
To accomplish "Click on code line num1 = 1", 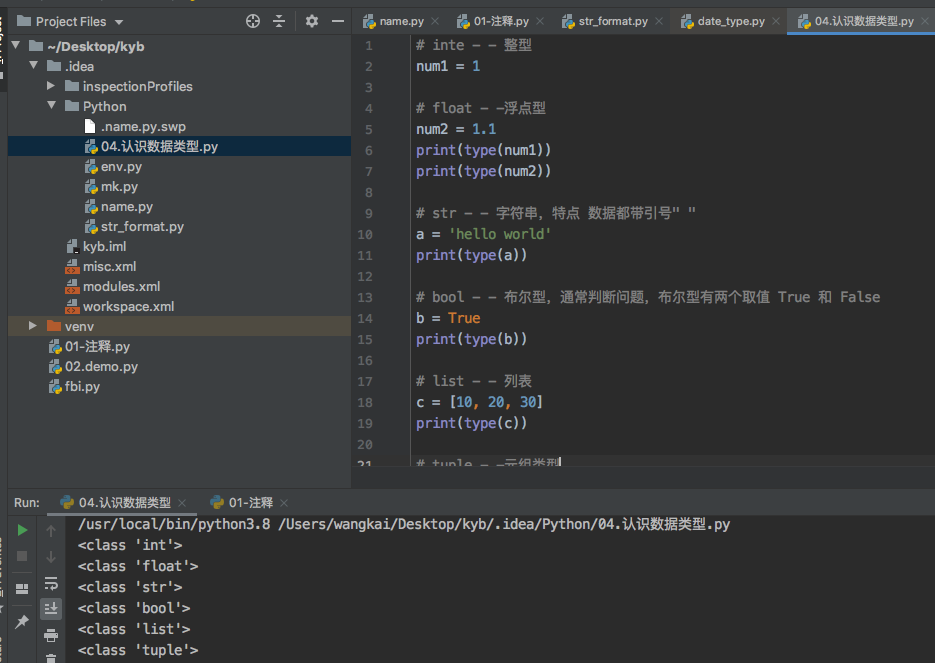I will tap(448, 66).
